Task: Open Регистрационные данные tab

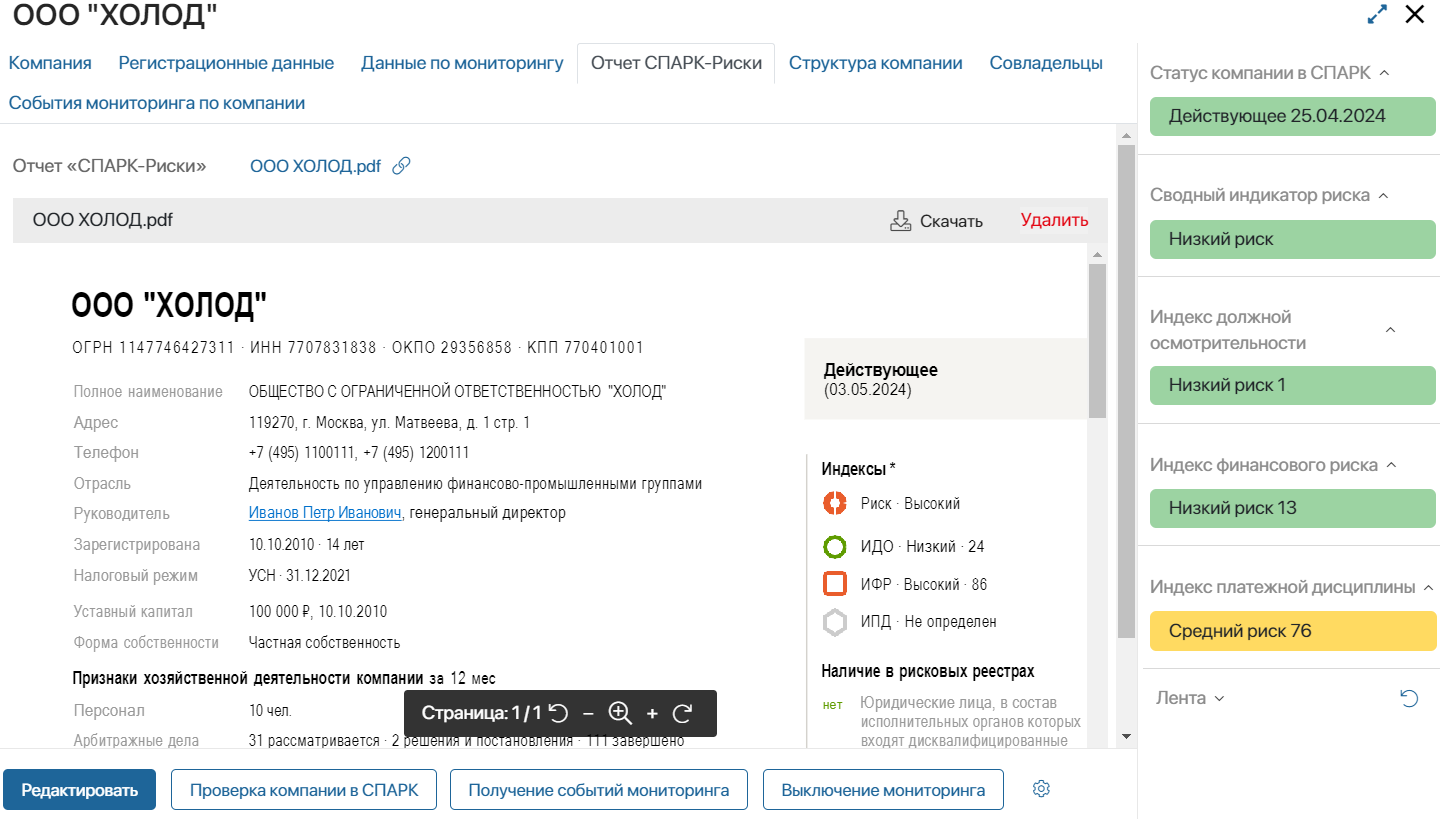Action: pyautogui.click(x=226, y=63)
